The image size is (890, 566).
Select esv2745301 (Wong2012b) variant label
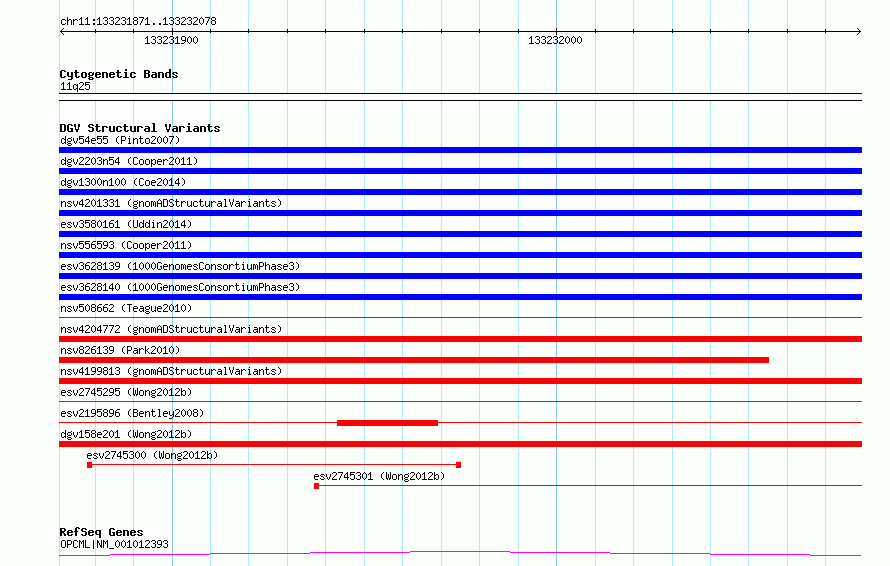coord(379,476)
